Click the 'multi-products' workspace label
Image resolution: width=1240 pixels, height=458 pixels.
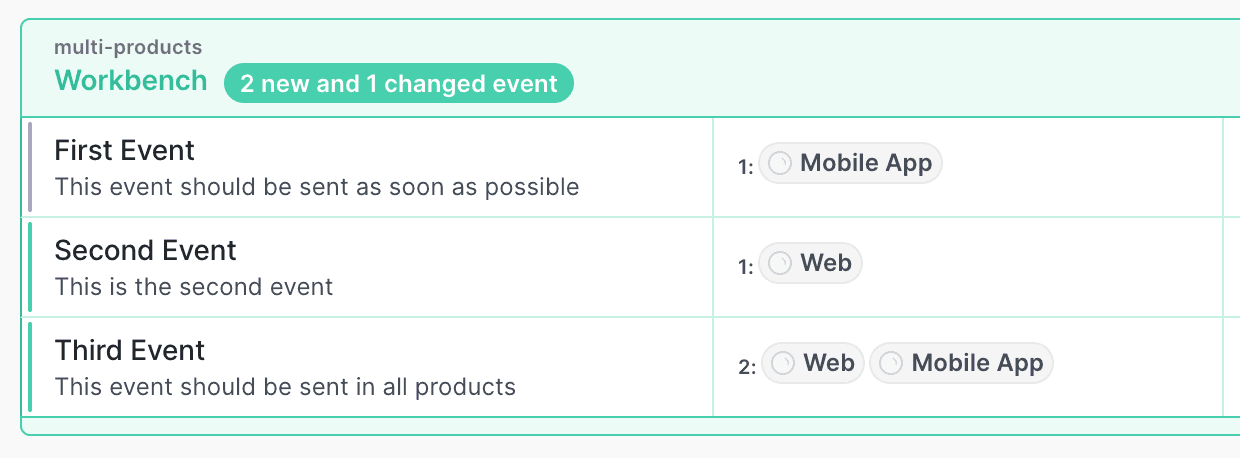128,47
